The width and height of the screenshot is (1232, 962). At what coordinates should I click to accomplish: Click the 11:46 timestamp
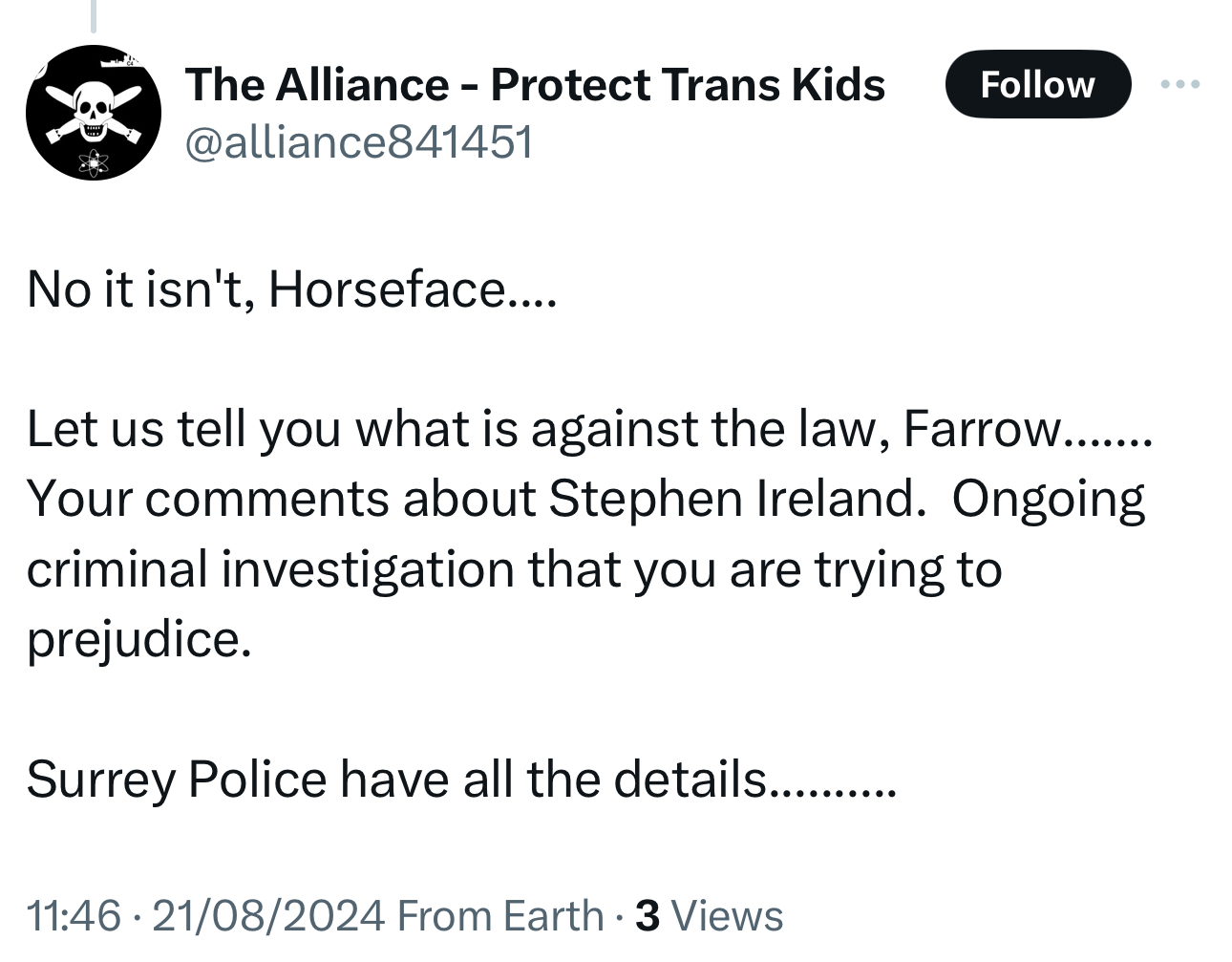tap(74, 915)
